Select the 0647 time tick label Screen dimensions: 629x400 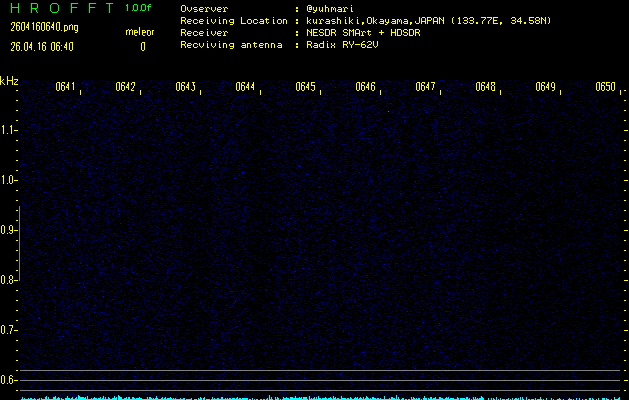(425, 87)
